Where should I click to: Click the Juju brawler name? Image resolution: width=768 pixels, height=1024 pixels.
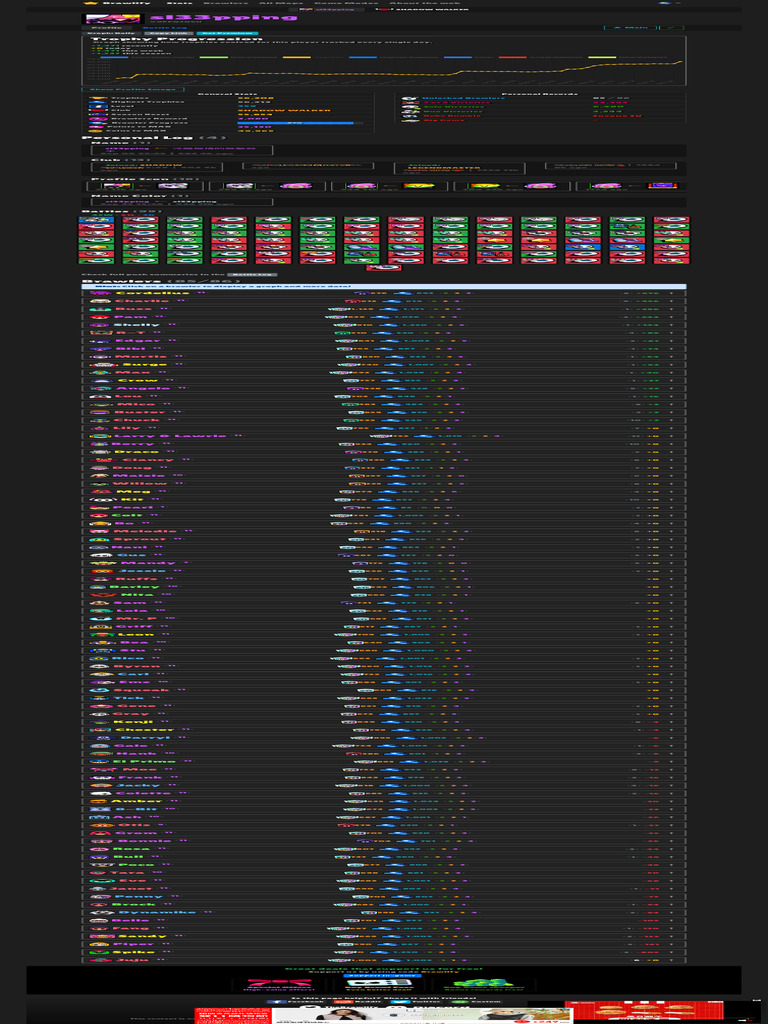[x=133, y=960]
